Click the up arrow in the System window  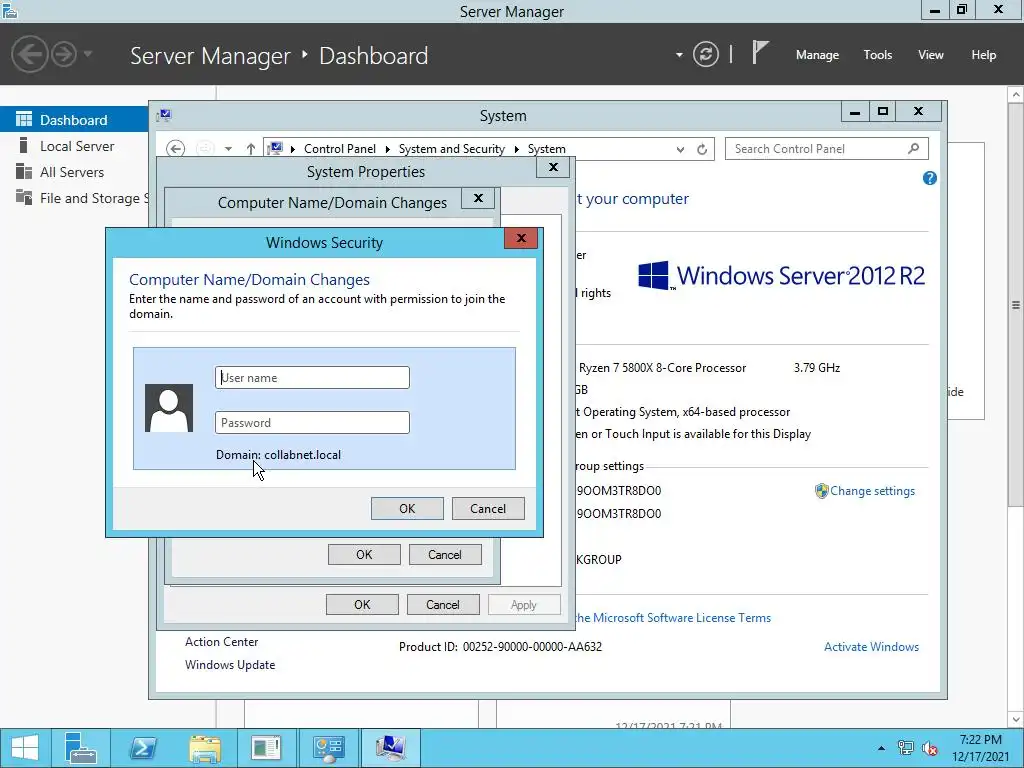pos(251,149)
